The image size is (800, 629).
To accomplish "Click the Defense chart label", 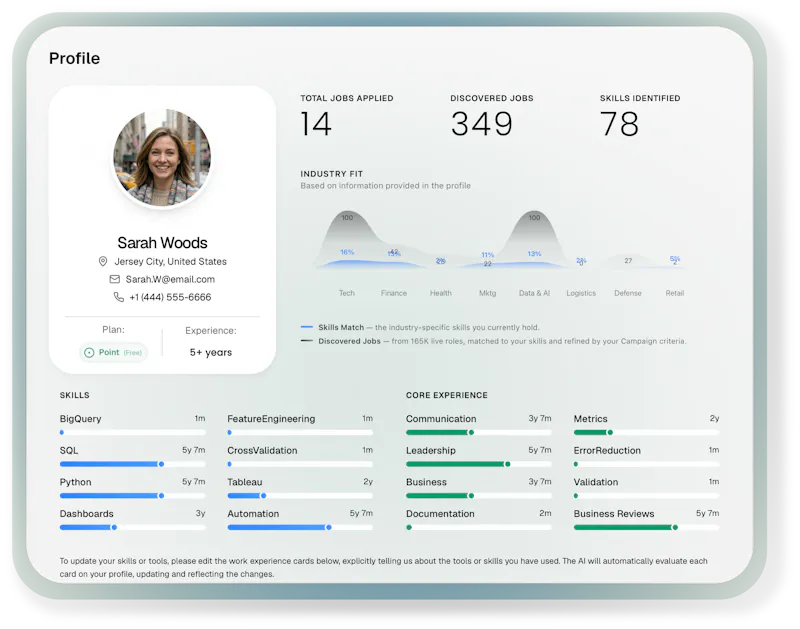I will (628, 293).
